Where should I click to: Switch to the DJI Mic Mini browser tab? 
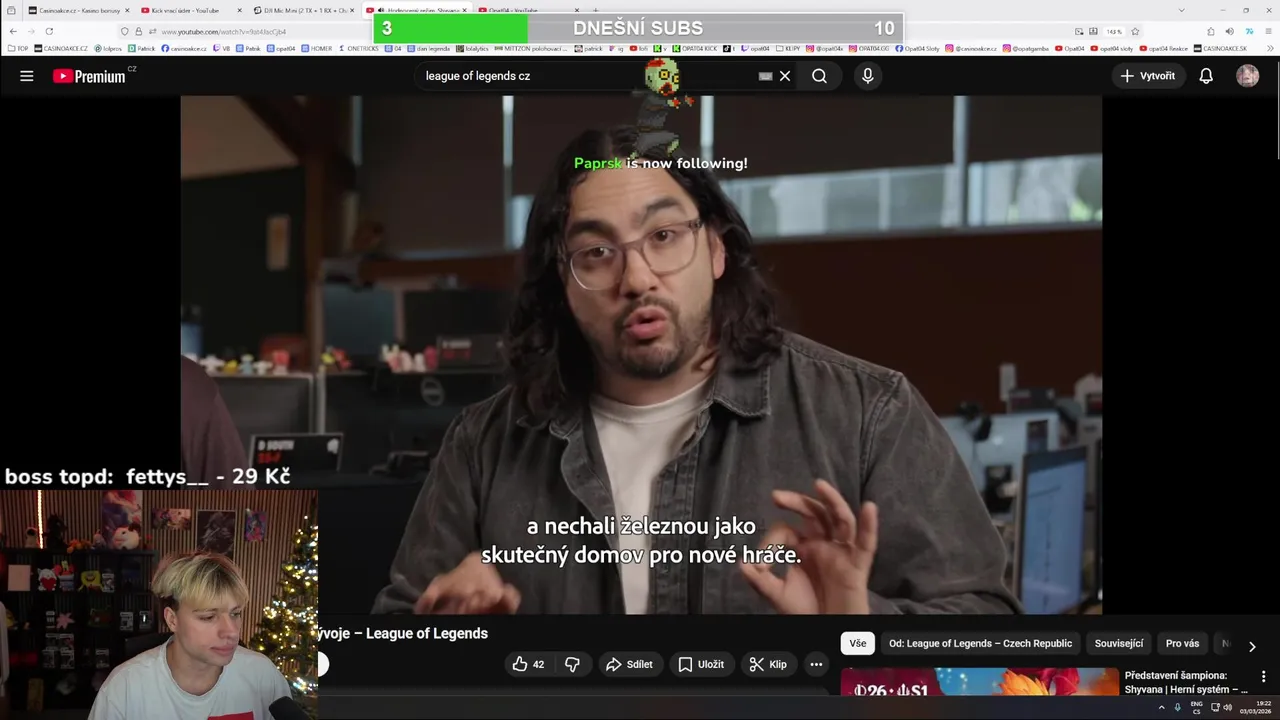coord(303,10)
